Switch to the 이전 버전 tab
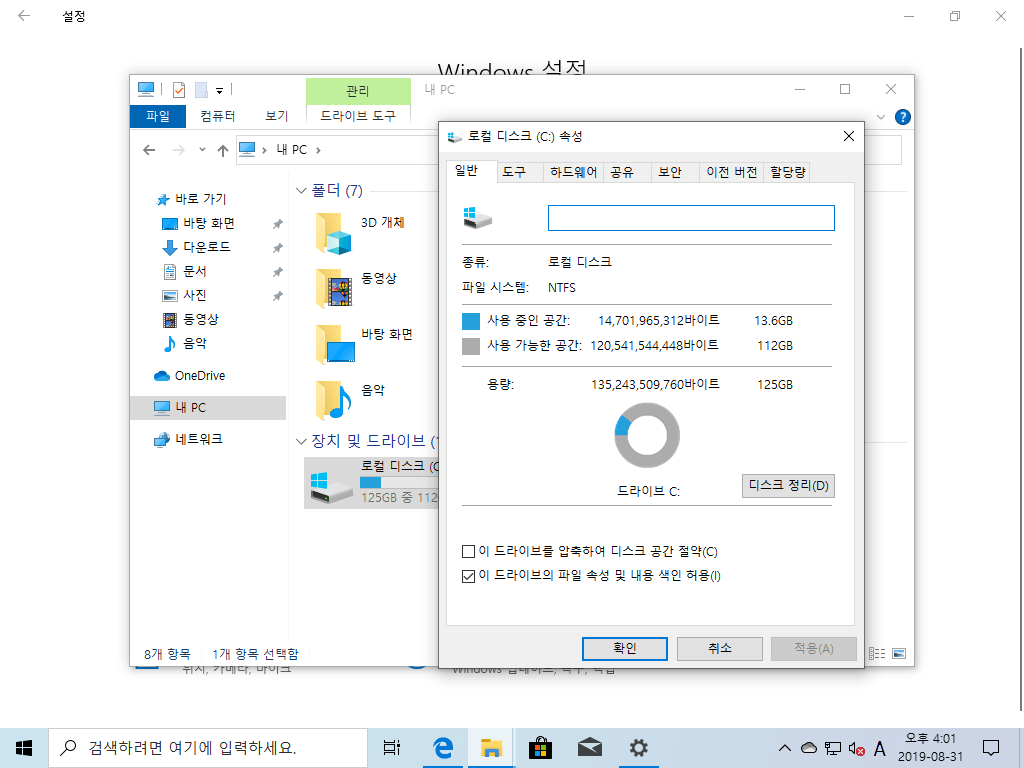The image size is (1024, 768). tap(731, 172)
